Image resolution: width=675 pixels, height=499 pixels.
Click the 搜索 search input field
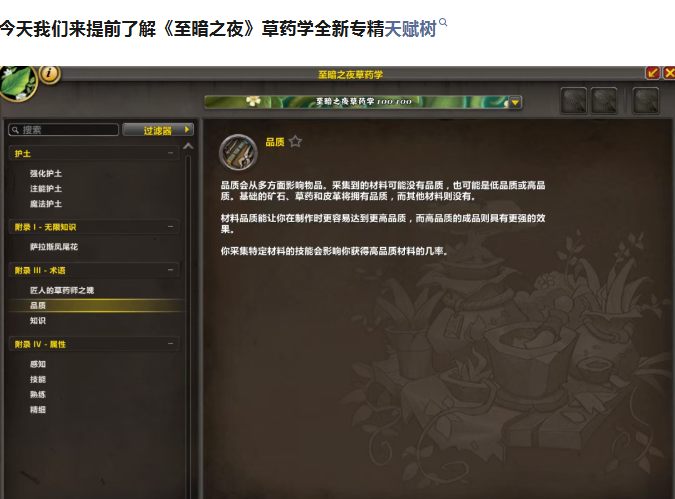coord(63,130)
